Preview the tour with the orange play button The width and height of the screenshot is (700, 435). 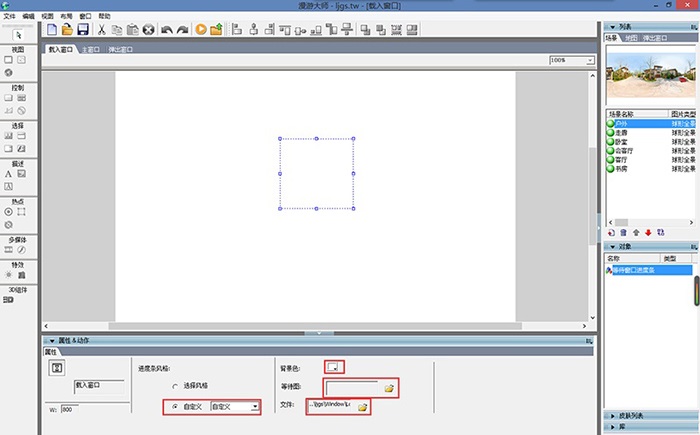point(201,29)
